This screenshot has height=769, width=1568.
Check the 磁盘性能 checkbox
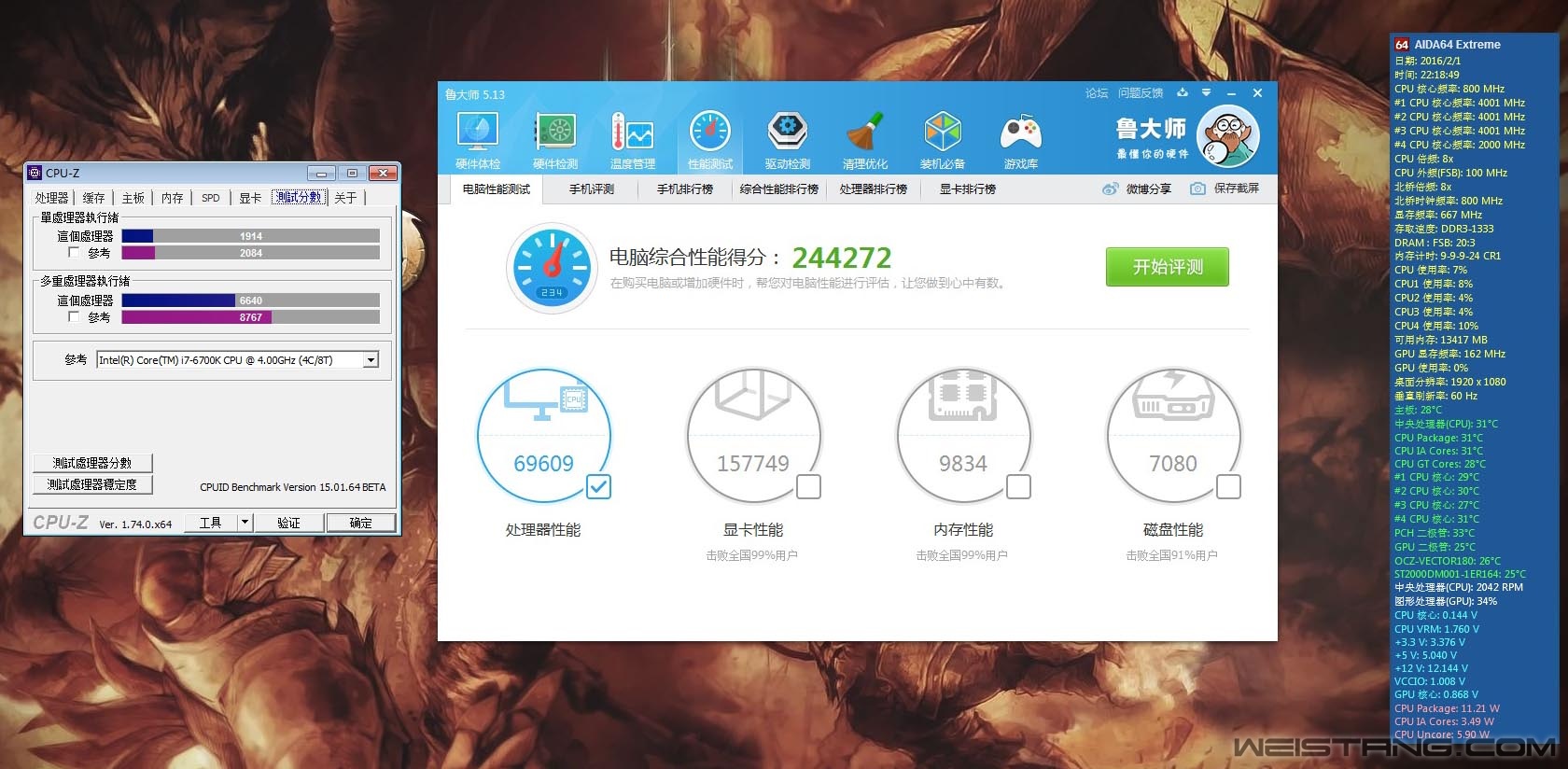pyautogui.click(x=1229, y=486)
